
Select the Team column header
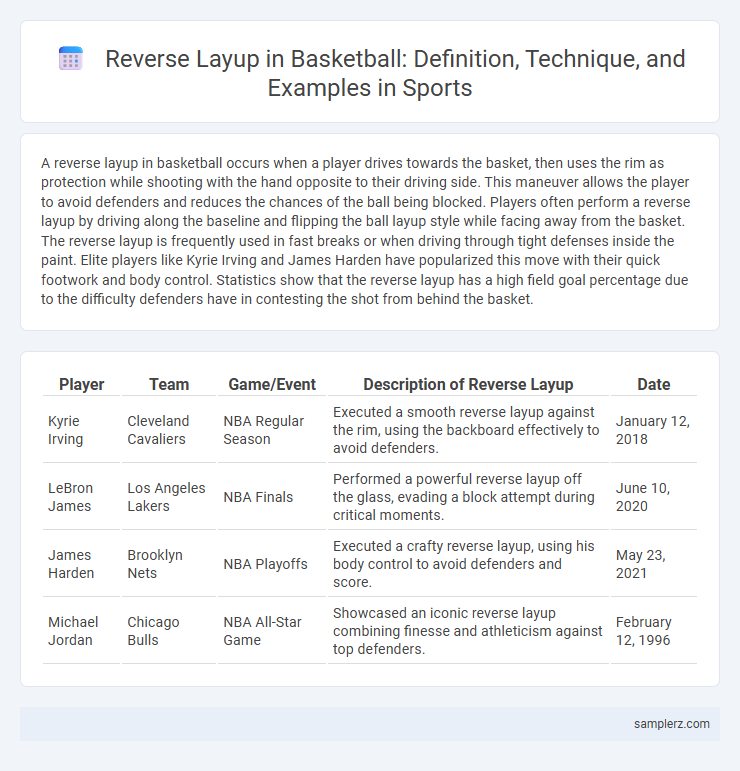(x=169, y=384)
